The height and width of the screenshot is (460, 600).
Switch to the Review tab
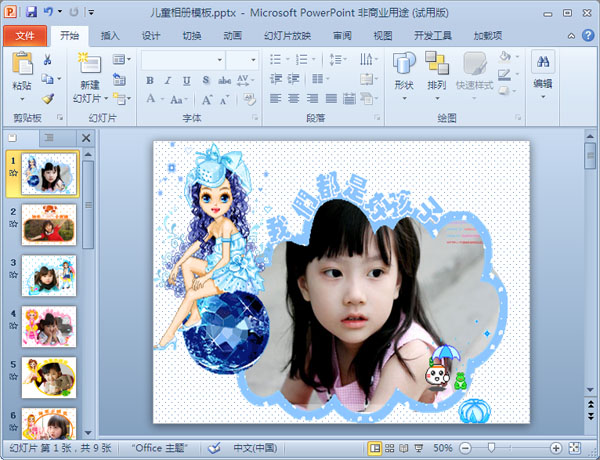pos(342,36)
